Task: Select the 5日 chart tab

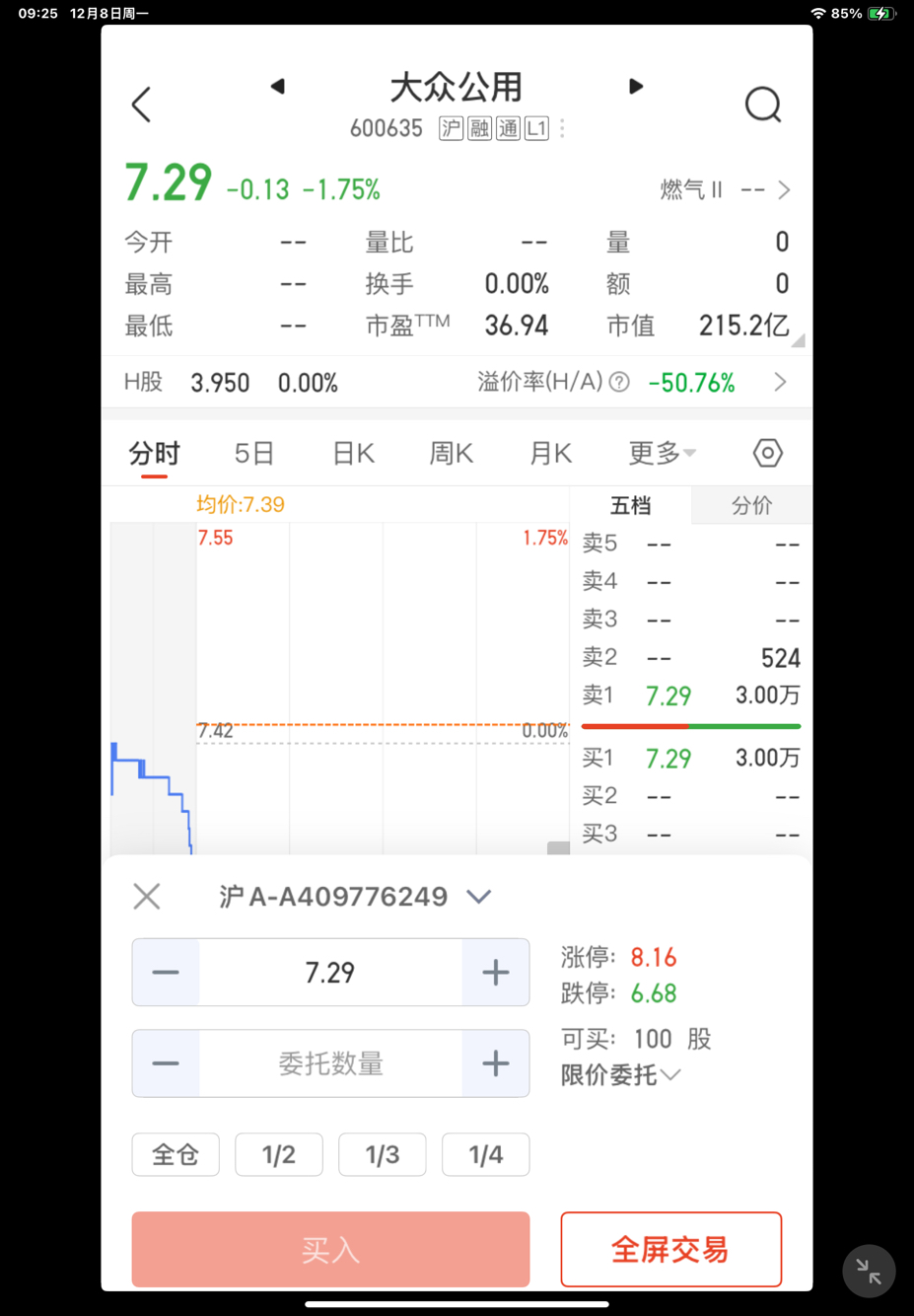Action: click(x=253, y=454)
